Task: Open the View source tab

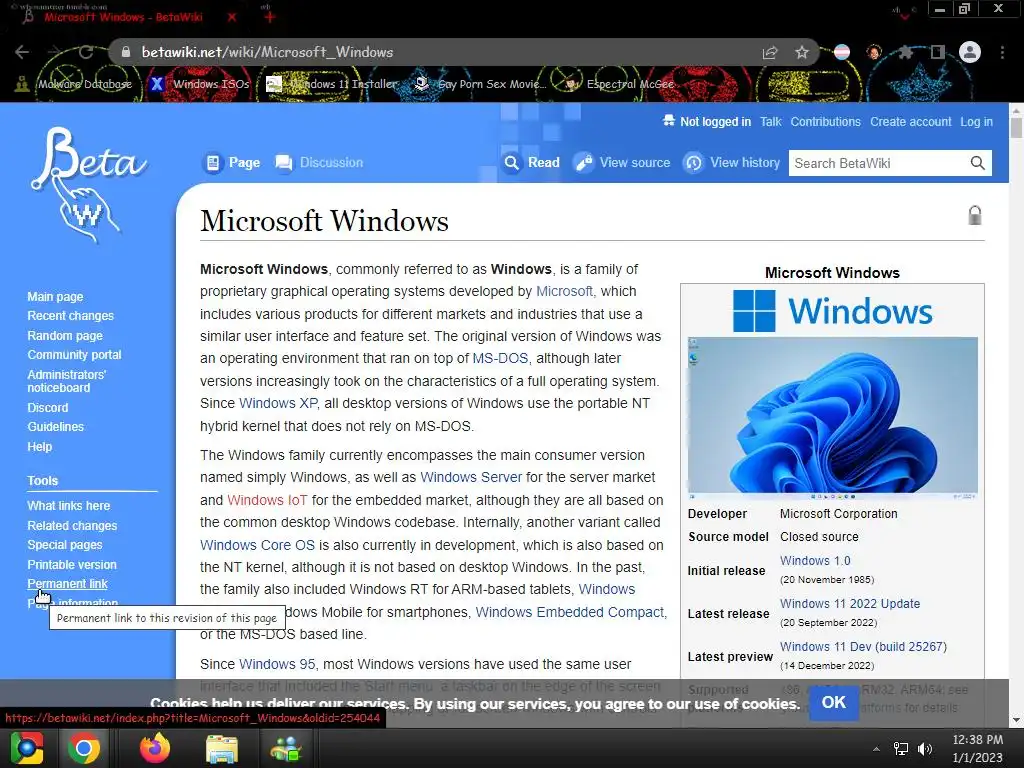Action: click(622, 163)
